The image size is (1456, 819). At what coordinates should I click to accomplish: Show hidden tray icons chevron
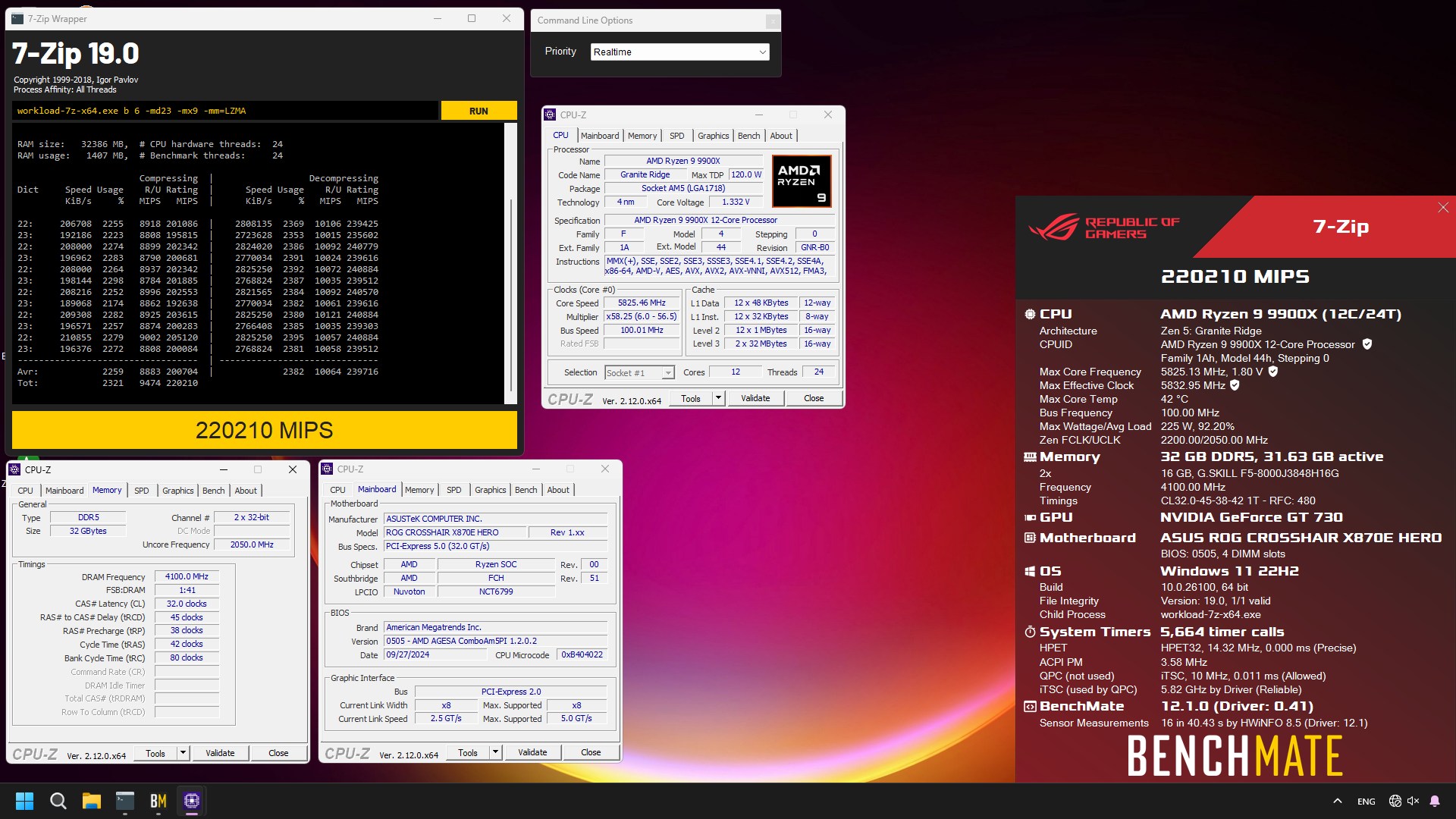(1338, 801)
